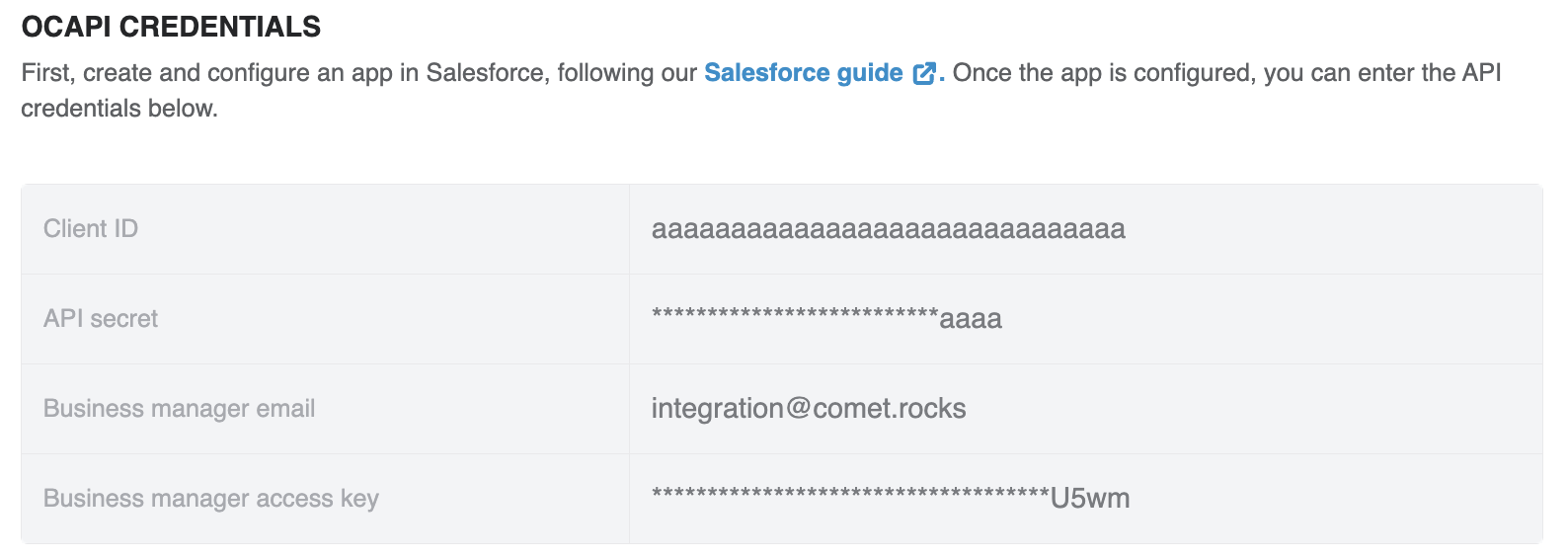Click the Client ID label
The width and height of the screenshot is (1568, 559).
pyautogui.click(x=91, y=229)
